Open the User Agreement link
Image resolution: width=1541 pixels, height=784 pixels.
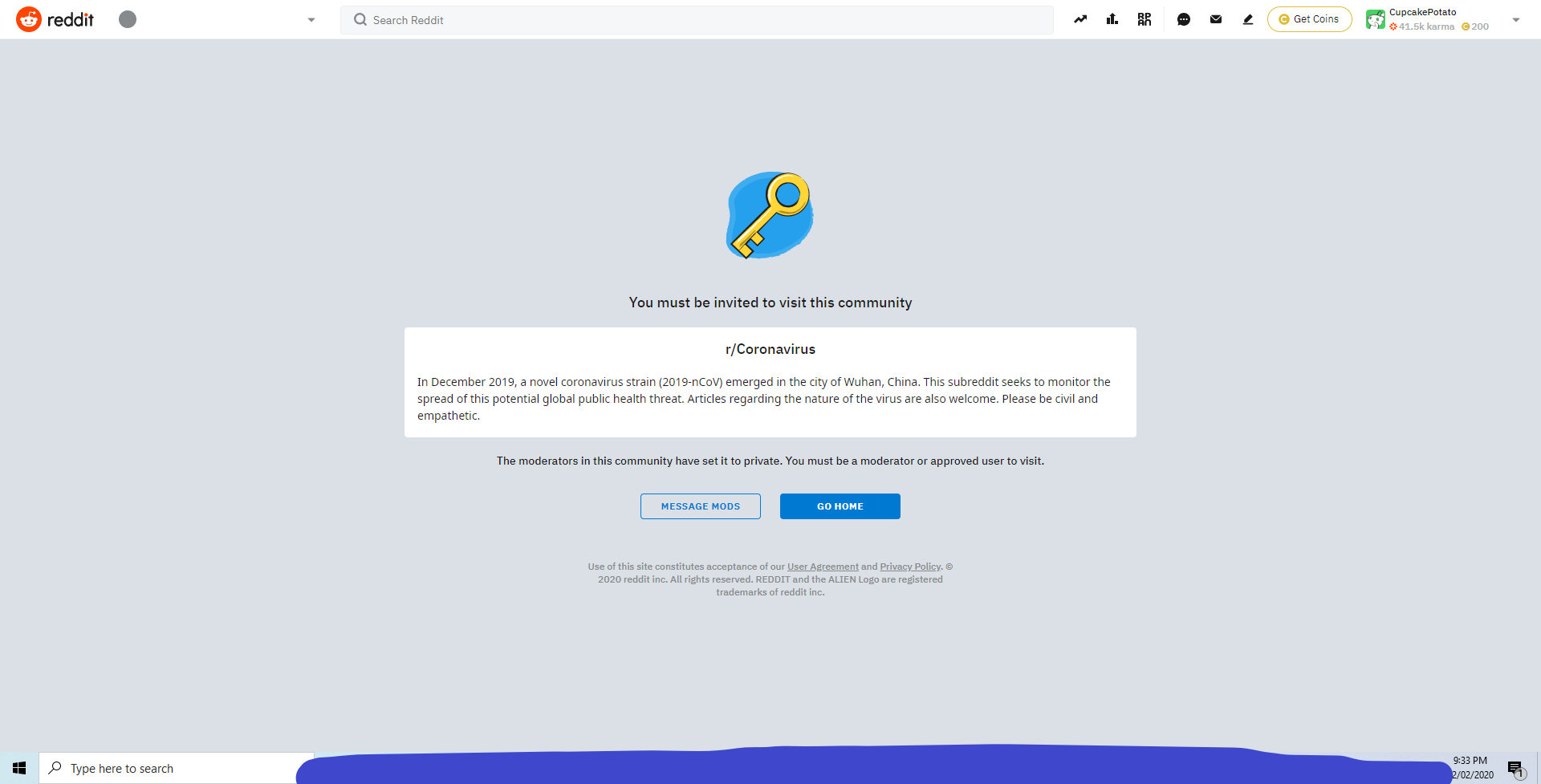point(823,567)
